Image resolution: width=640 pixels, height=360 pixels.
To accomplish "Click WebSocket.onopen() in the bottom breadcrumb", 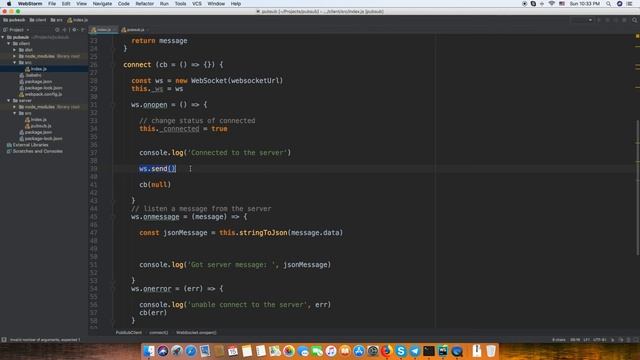I will pyautogui.click(x=196, y=333).
